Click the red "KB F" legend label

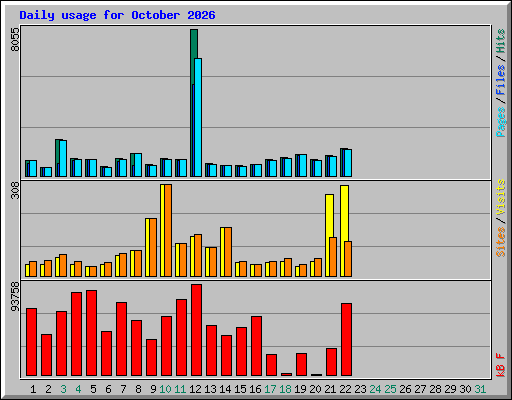[x=500, y=365]
